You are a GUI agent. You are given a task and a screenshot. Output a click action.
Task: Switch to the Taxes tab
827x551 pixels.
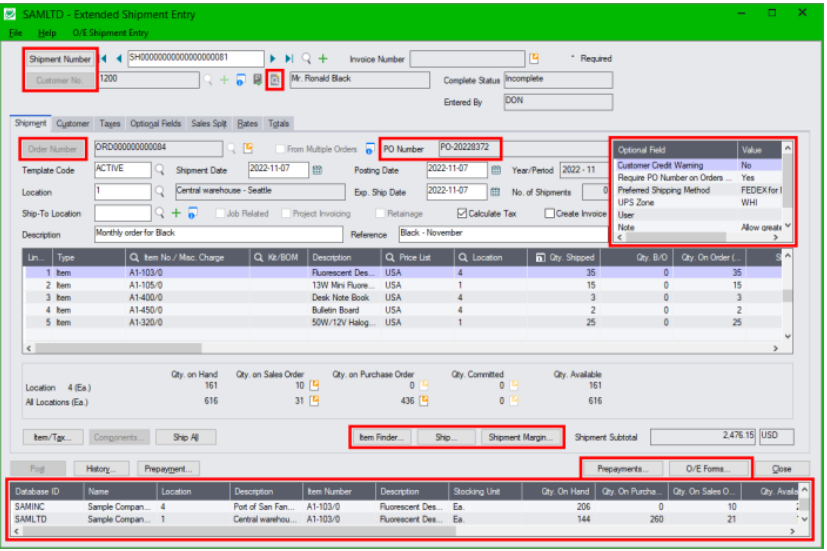(110, 123)
